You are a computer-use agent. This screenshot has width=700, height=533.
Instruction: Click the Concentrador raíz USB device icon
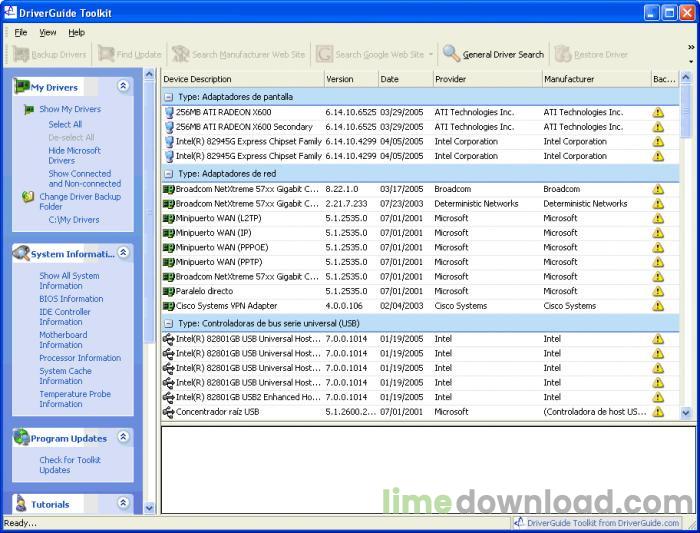click(x=168, y=412)
